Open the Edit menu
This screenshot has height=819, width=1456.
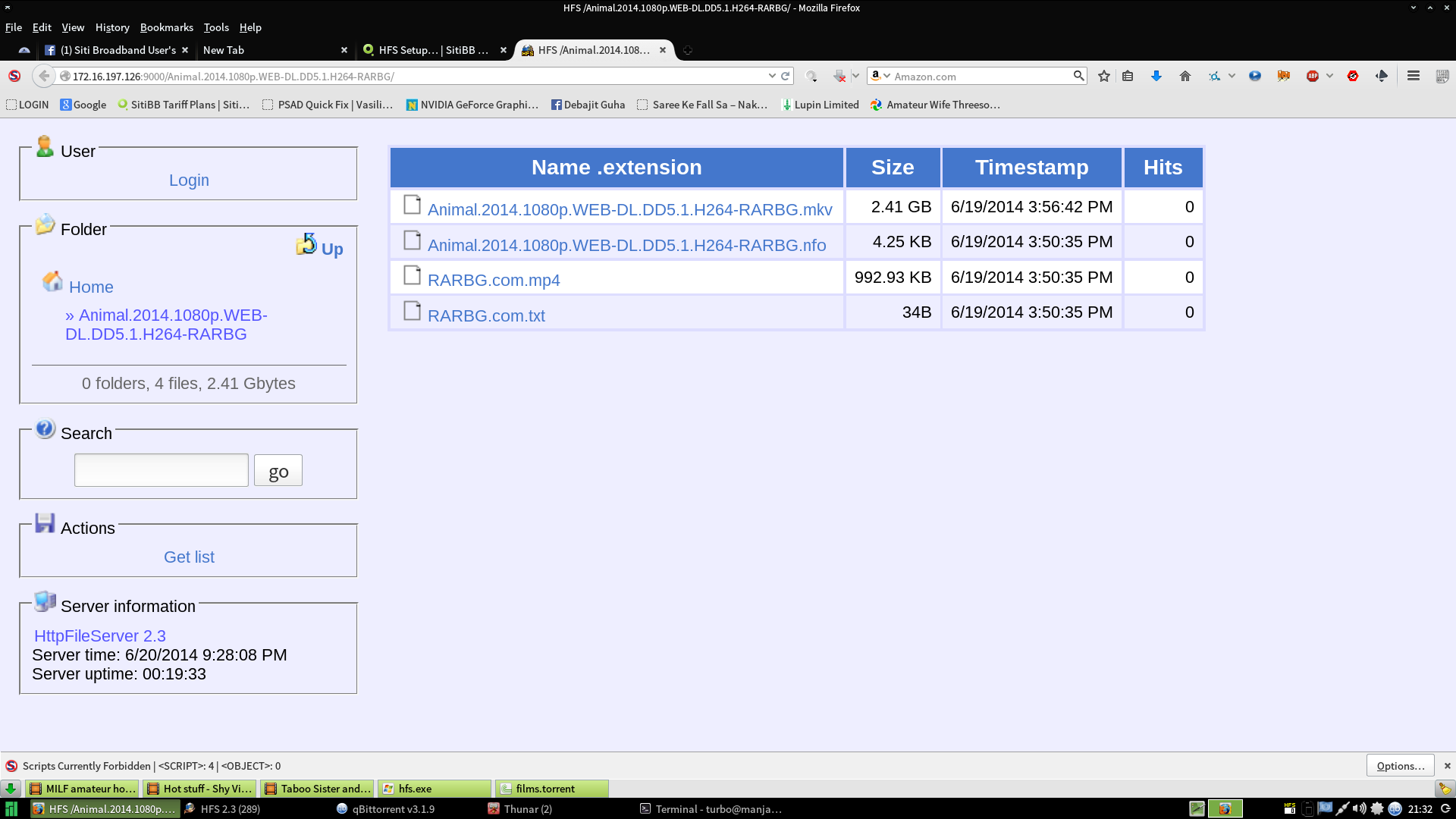(42, 27)
